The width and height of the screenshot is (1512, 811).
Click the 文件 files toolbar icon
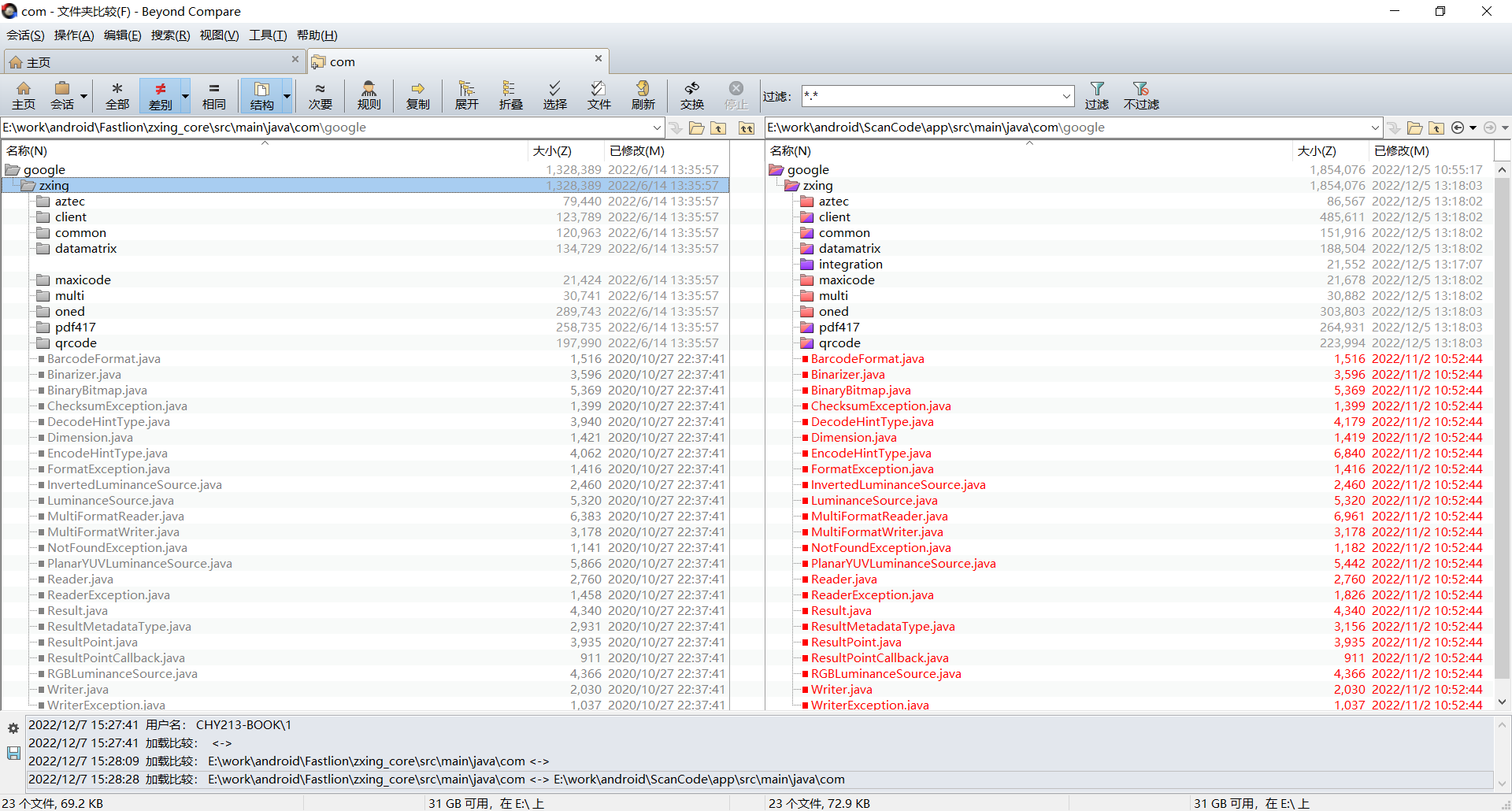point(599,95)
